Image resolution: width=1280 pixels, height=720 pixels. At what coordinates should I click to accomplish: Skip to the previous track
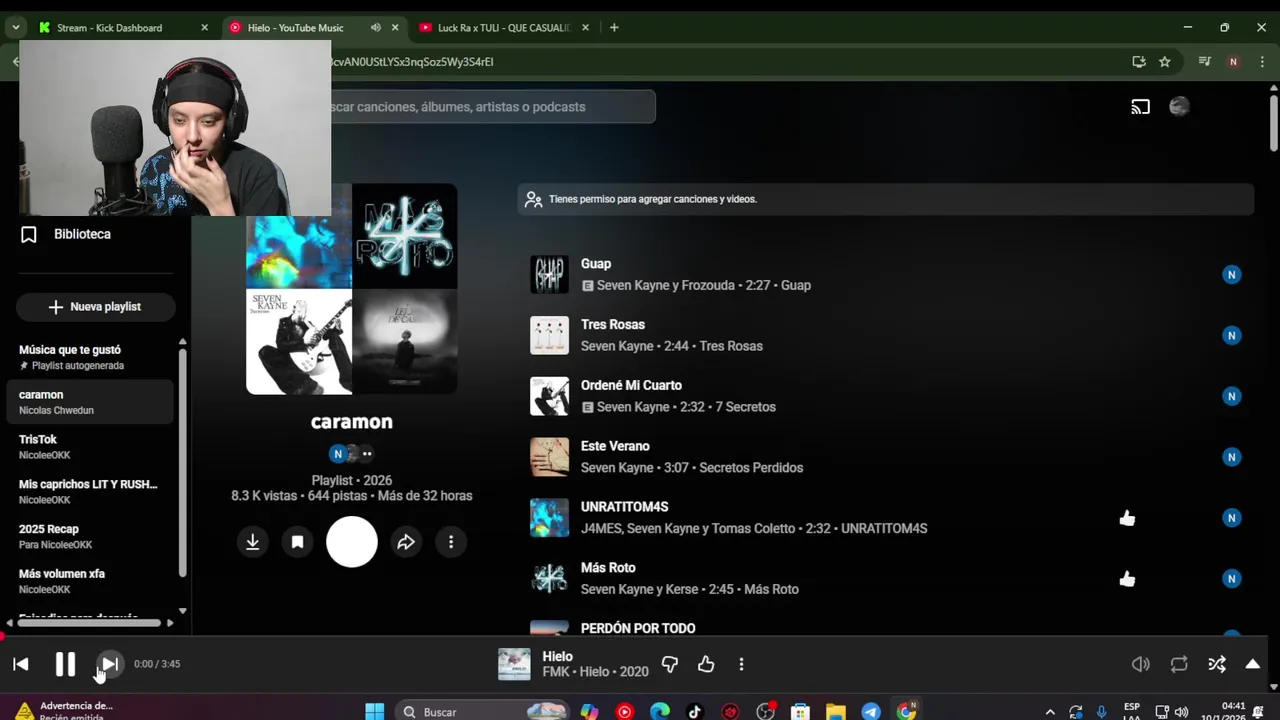pos(21,664)
